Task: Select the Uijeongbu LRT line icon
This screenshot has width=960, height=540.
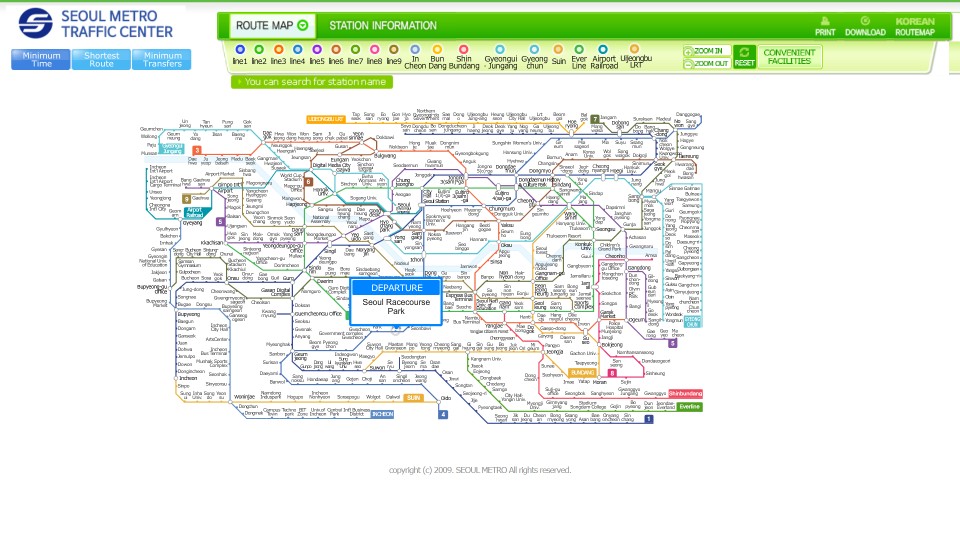Action: pyautogui.click(x=635, y=49)
